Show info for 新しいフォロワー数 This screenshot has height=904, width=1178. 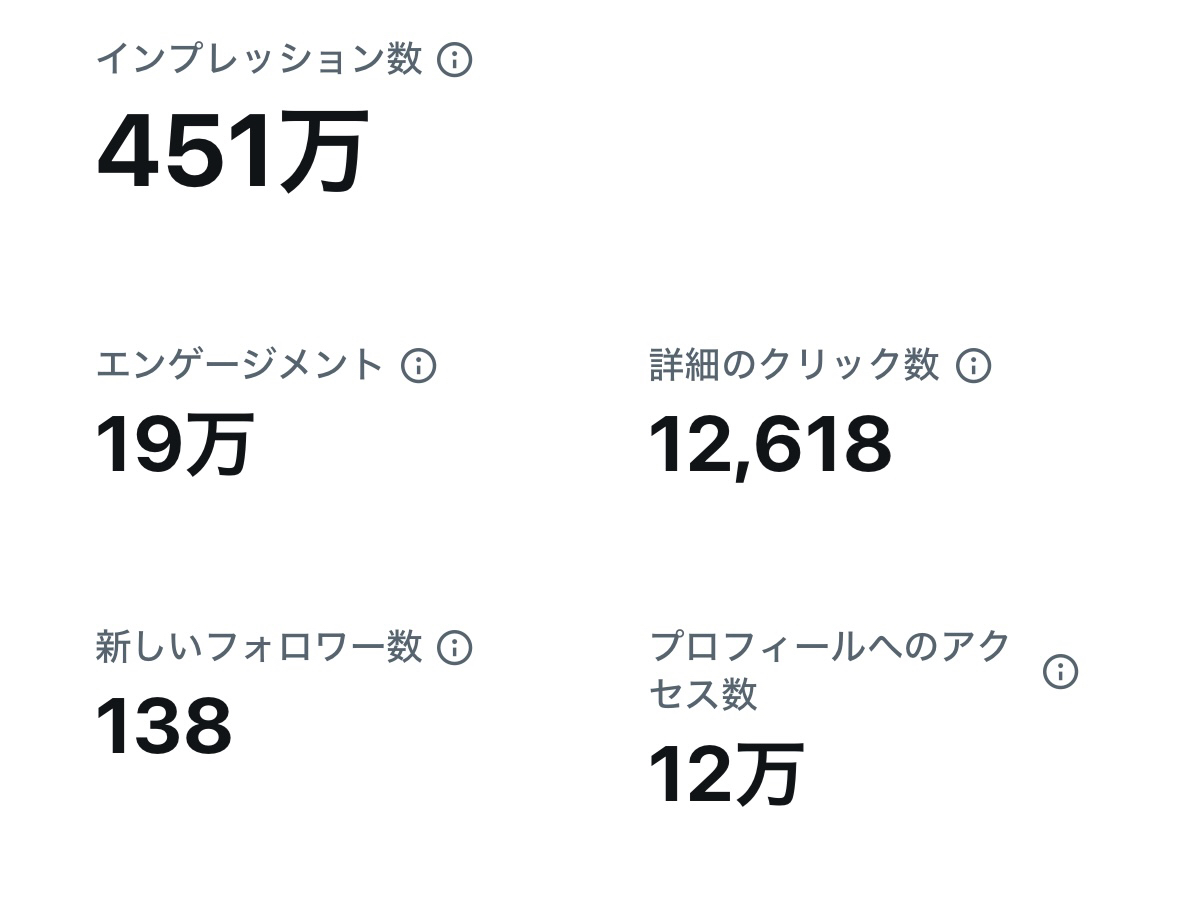point(455,648)
